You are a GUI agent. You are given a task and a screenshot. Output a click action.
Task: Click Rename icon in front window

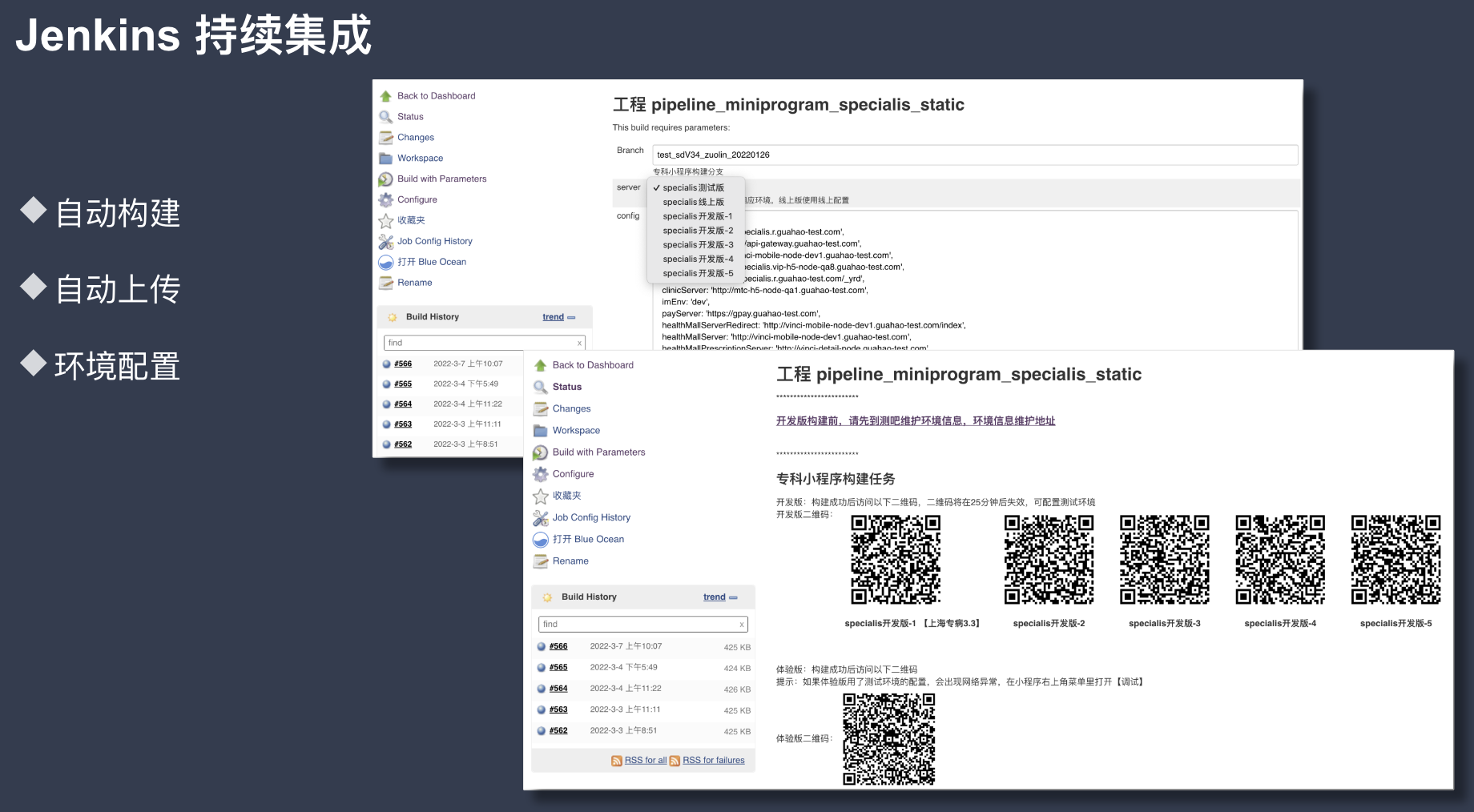click(541, 561)
